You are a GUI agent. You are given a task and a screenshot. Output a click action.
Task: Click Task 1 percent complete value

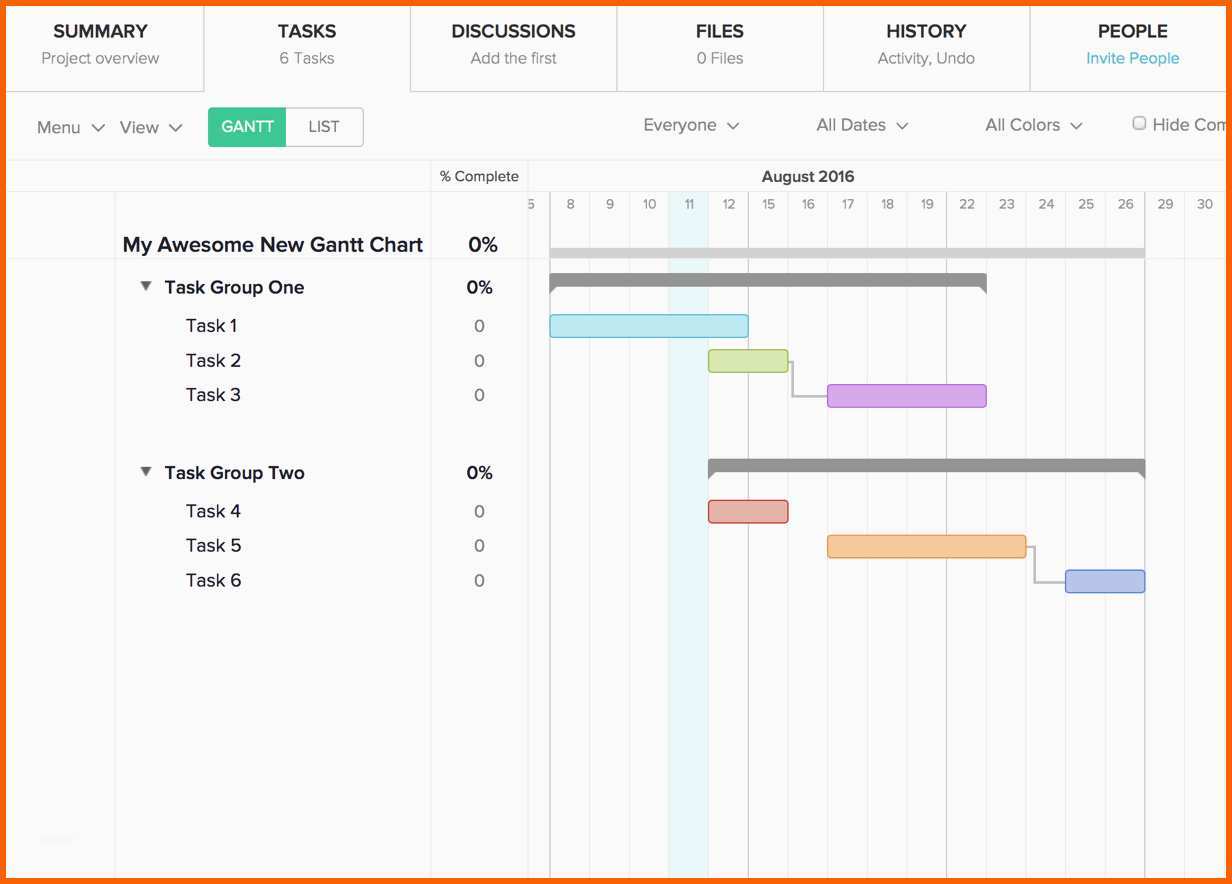(479, 326)
